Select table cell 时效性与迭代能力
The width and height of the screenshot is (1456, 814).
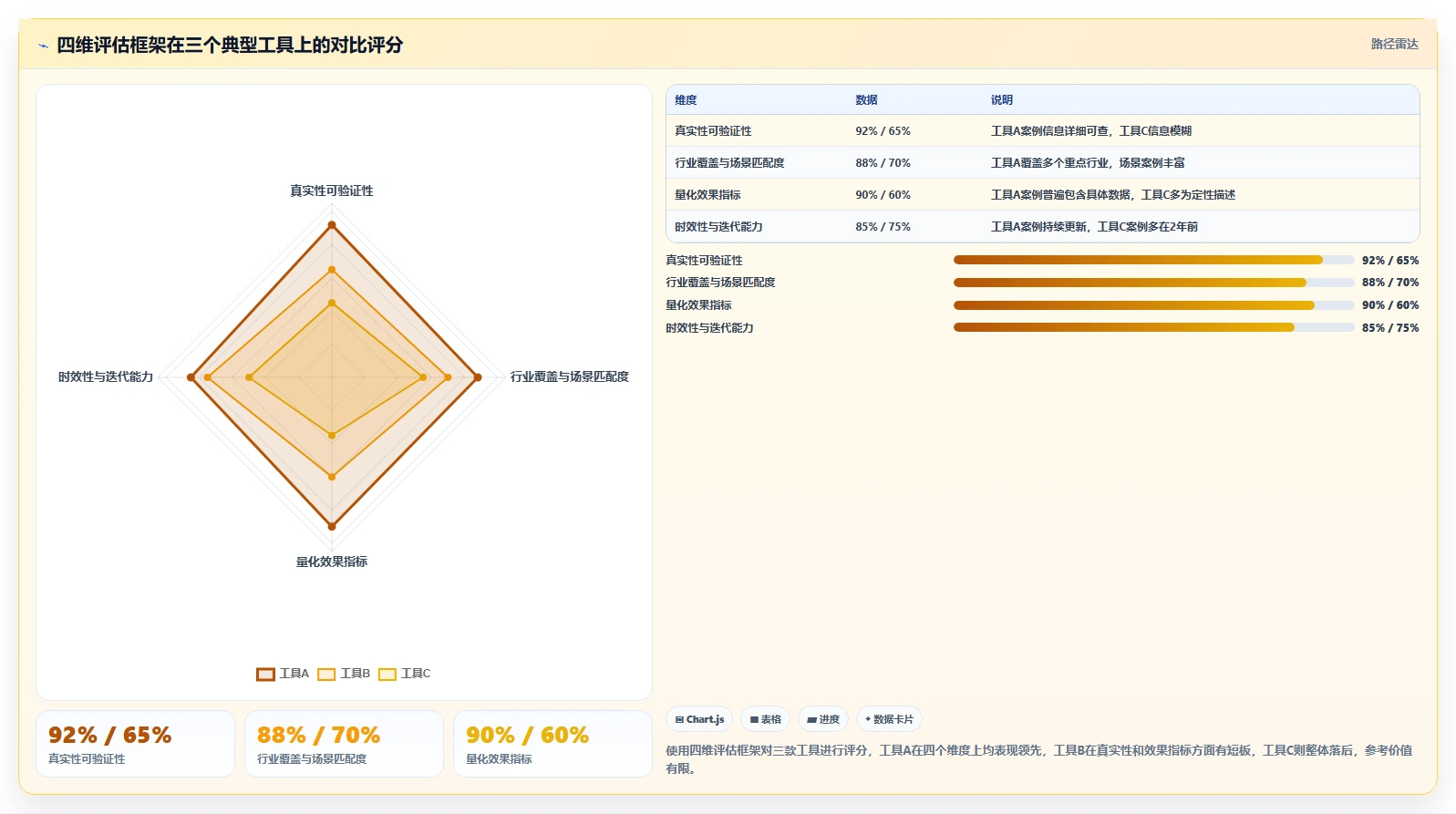coord(718,227)
